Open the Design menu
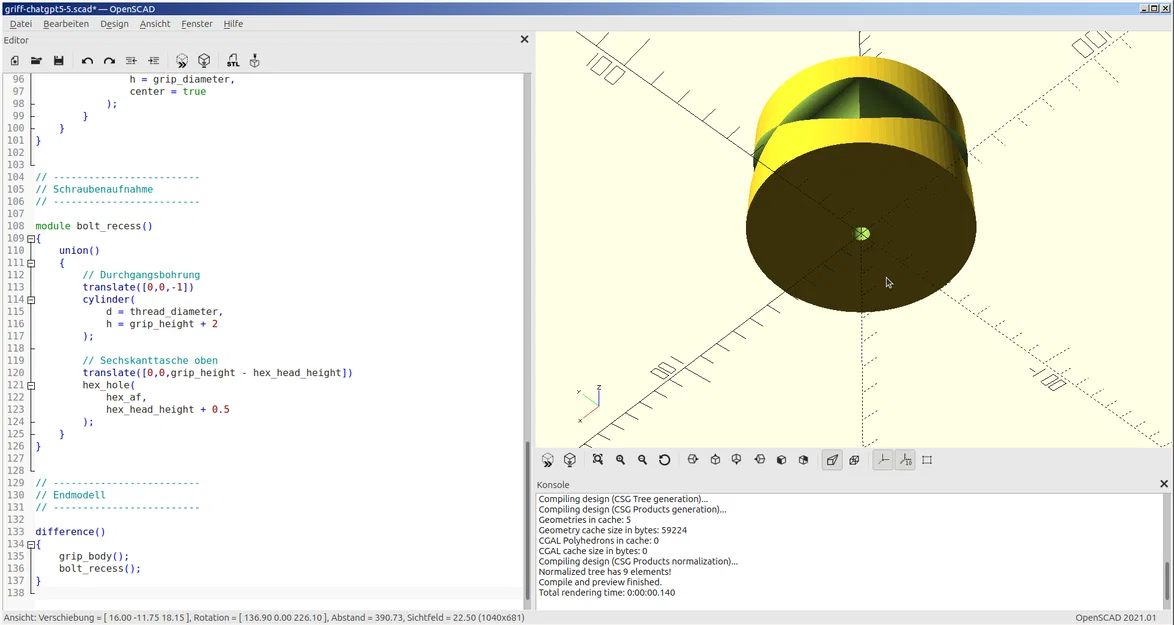1174x625 pixels. [115, 24]
